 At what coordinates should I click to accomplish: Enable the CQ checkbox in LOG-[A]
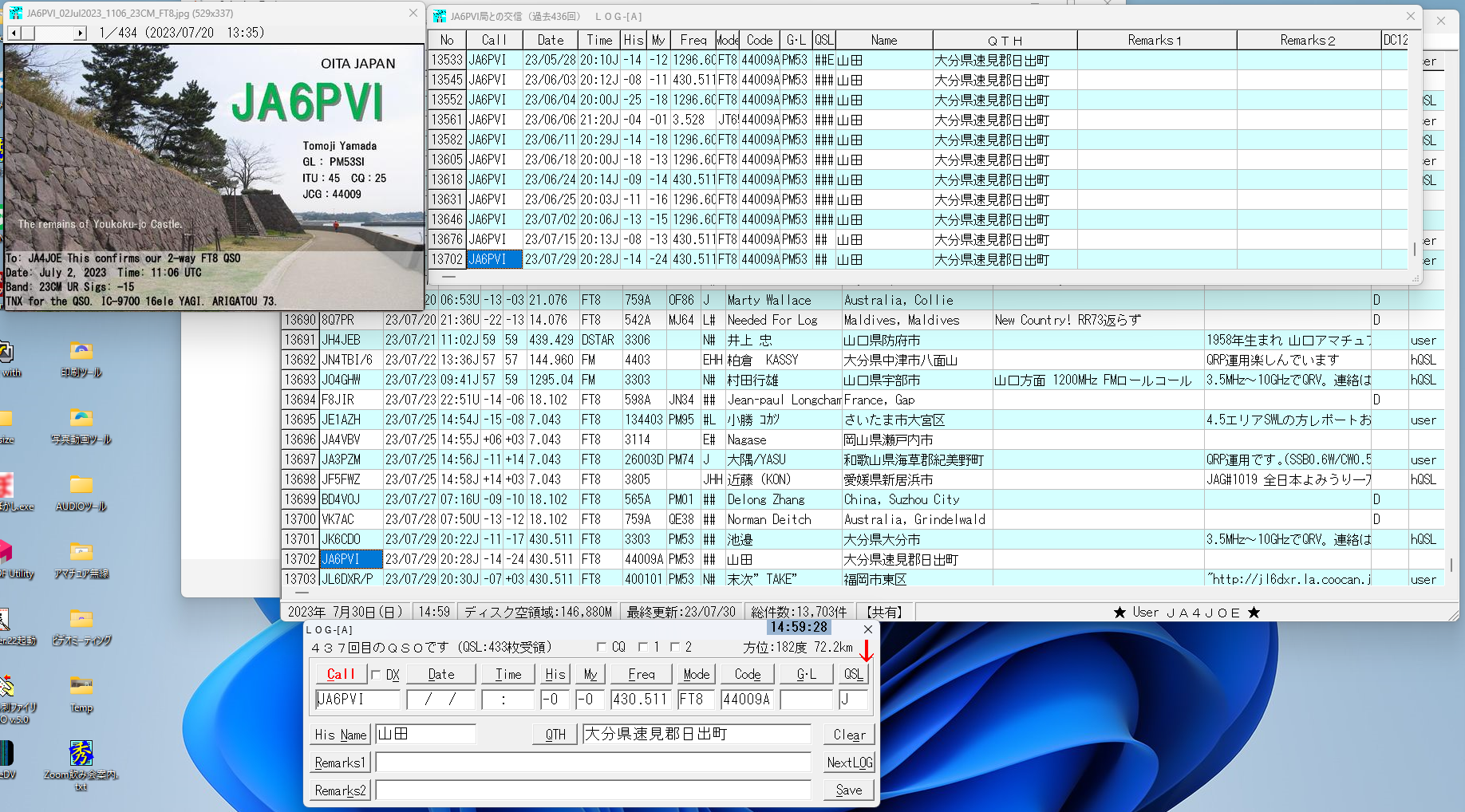(601, 647)
